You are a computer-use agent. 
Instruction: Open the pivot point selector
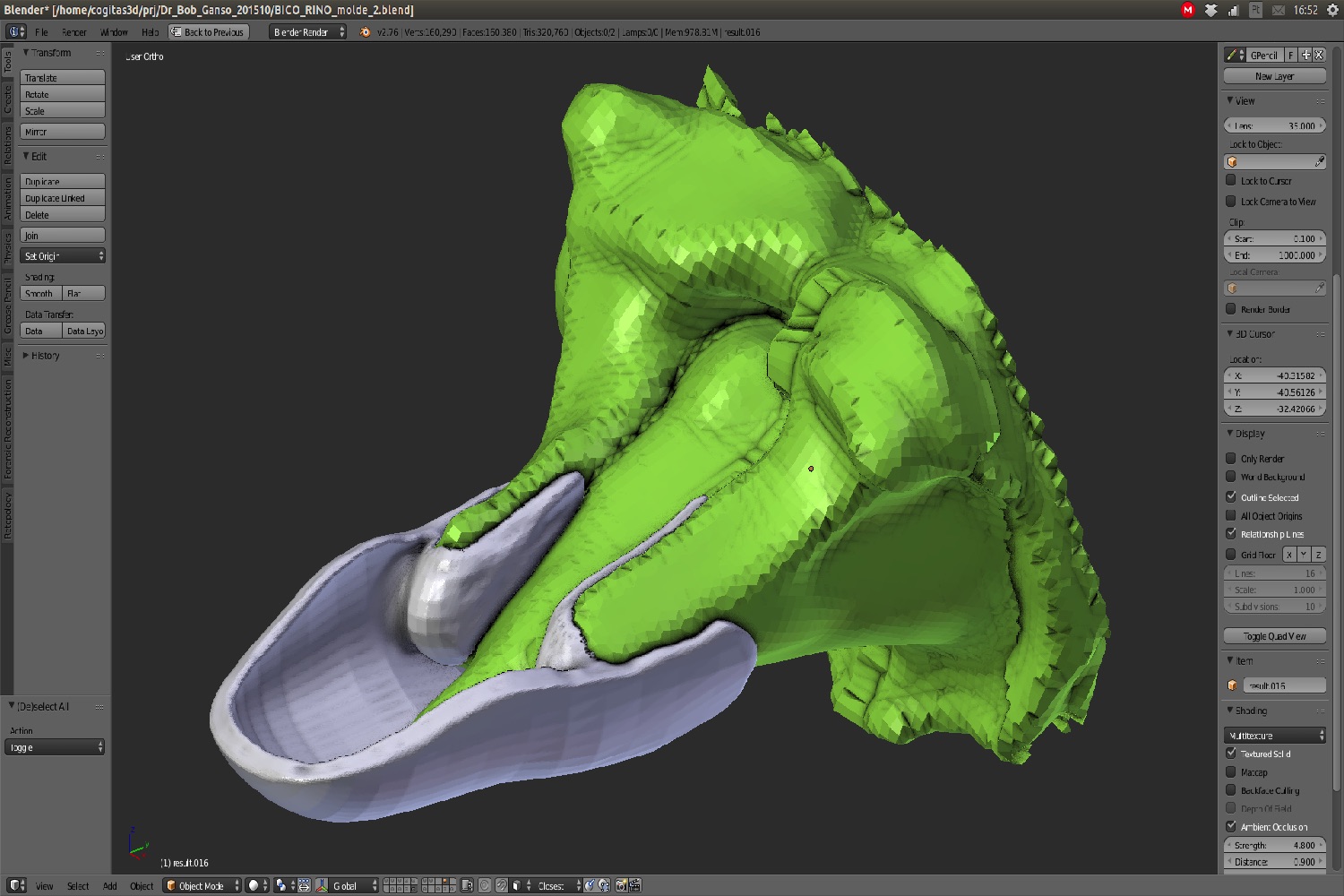pyautogui.click(x=285, y=885)
